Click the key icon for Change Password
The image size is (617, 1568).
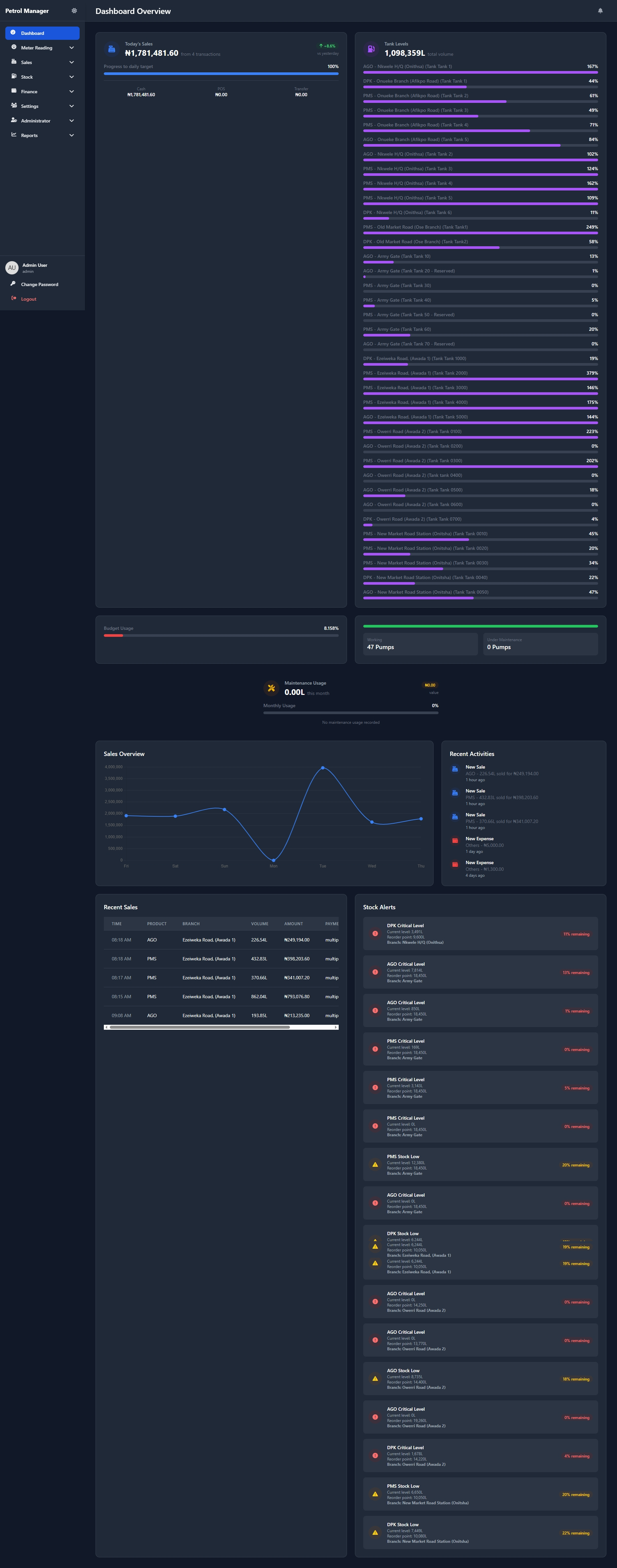pos(13,284)
